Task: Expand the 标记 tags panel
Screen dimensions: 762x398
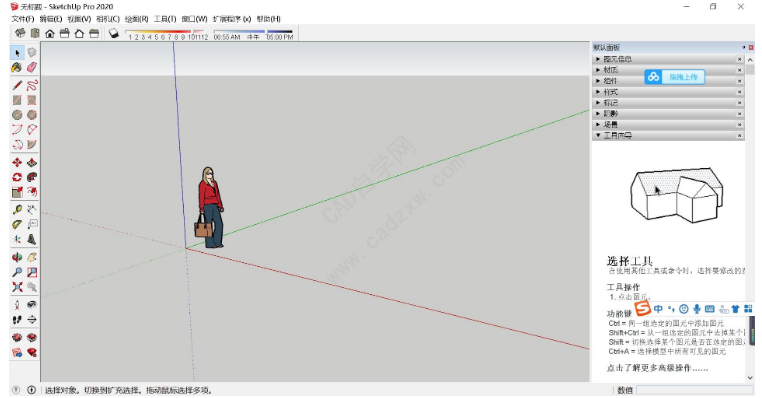Action: click(668, 103)
